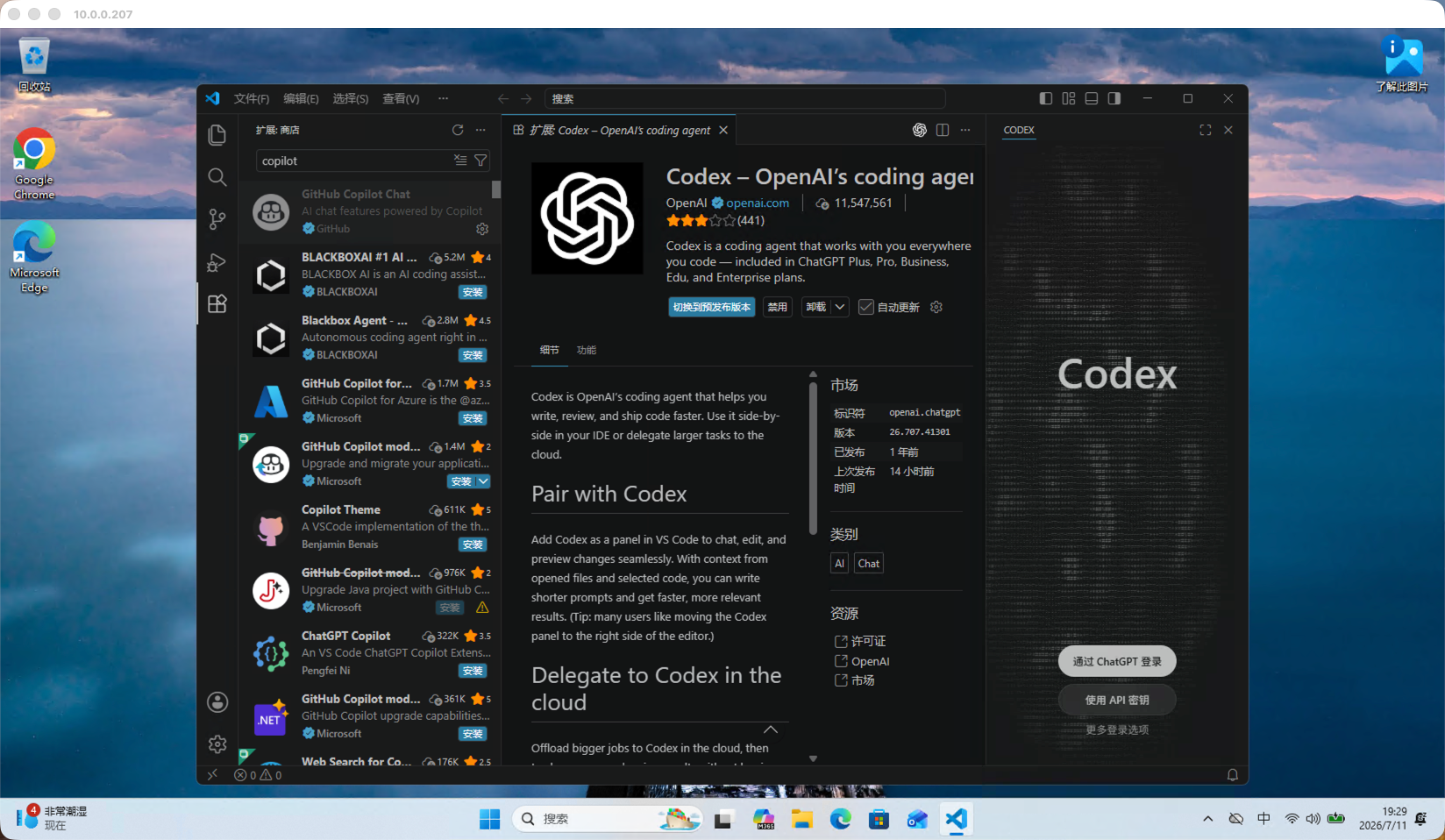Open more sign-in options link
Image resolution: width=1445 pixels, height=840 pixels.
(1117, 730)
